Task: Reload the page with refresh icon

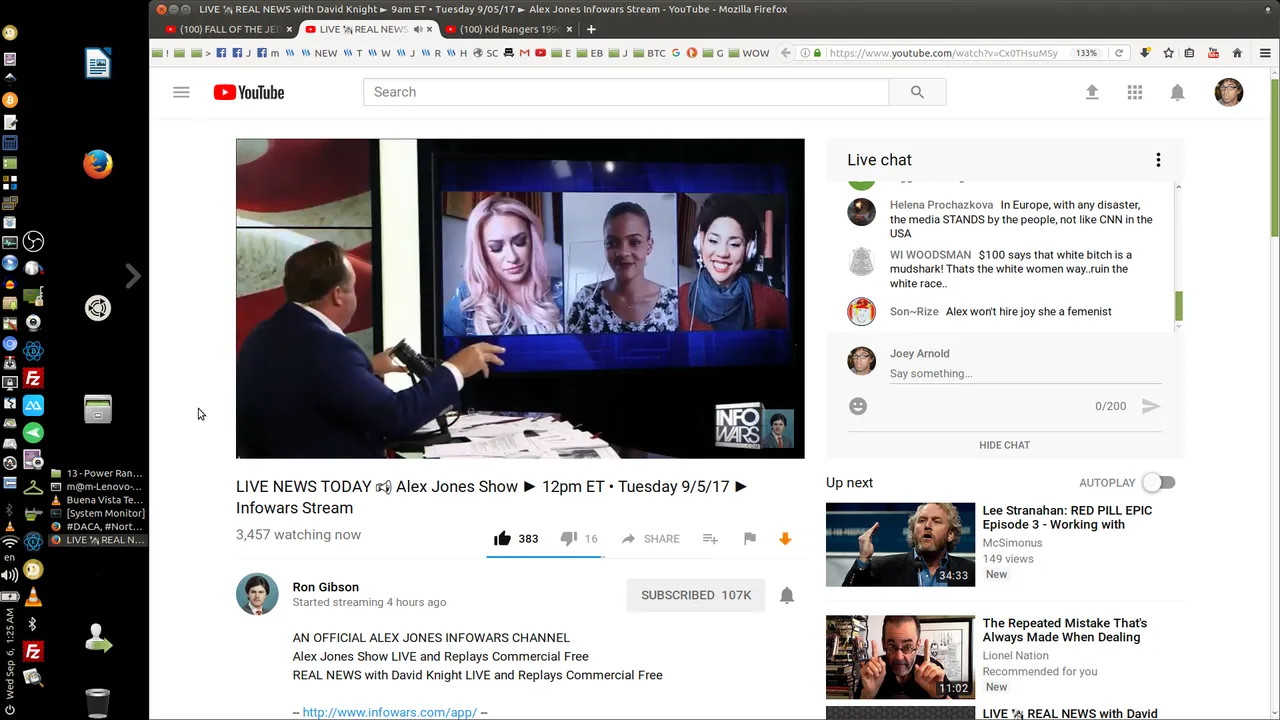Action: pyautogui.click(x=1118, y=53)
